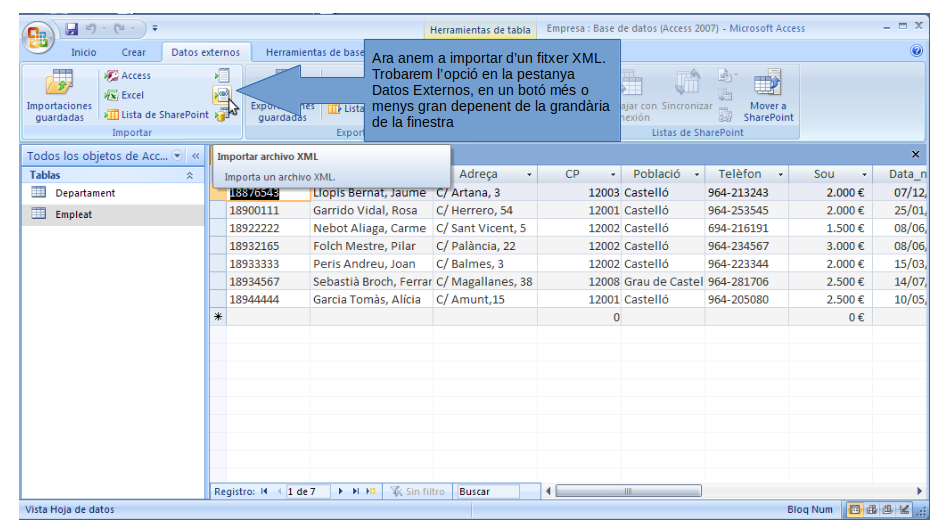Redo the last action
This screenshot has width=943, height=530.
click(x=119, y=28)
